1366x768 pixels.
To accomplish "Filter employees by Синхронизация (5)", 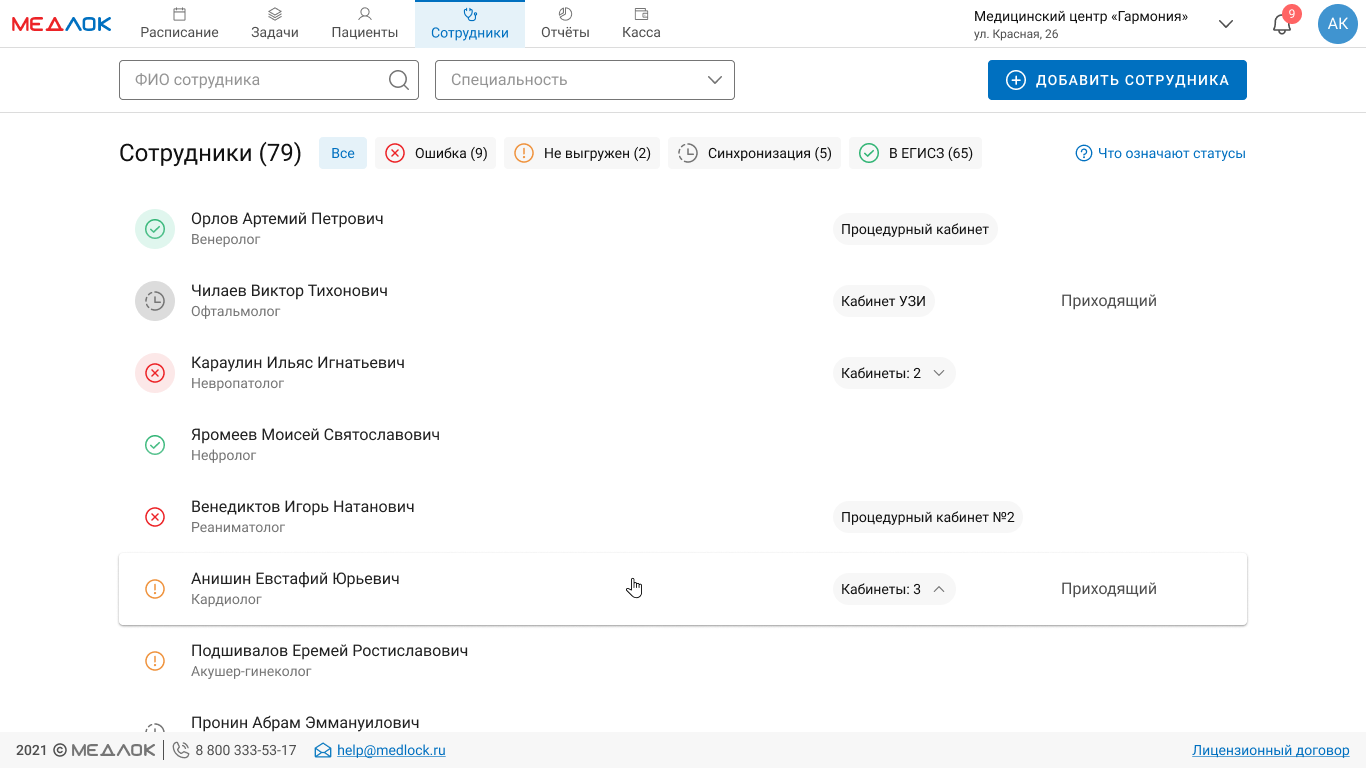I will click(x=754, y=153).
